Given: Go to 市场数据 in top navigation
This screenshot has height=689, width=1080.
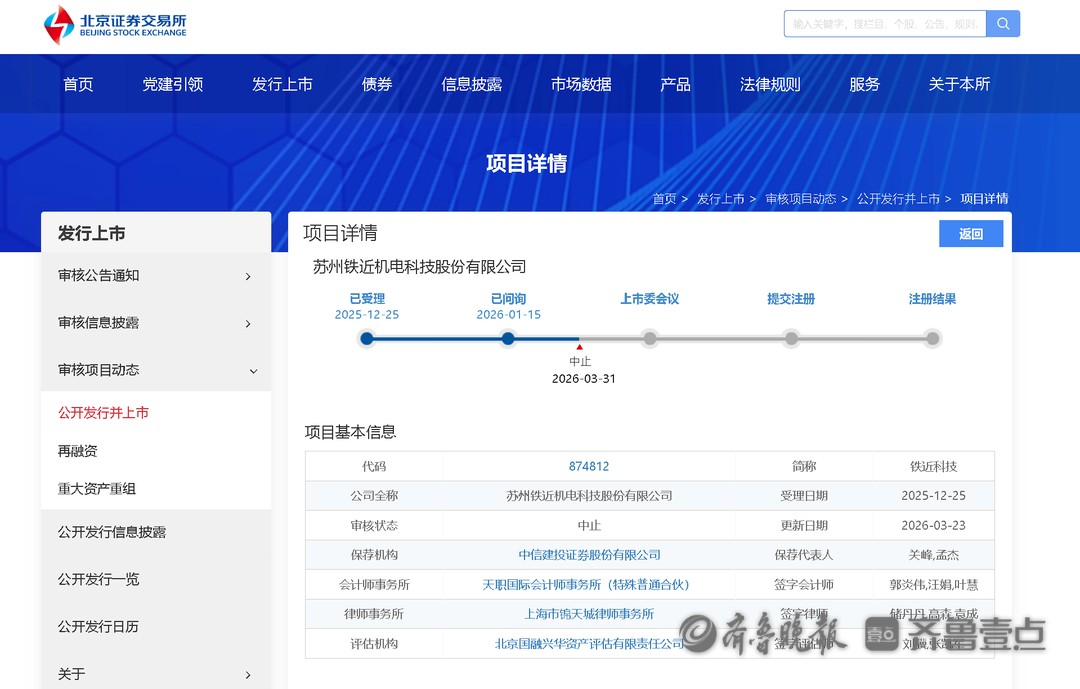Looking at the screenshot, I should click(581, 84).
